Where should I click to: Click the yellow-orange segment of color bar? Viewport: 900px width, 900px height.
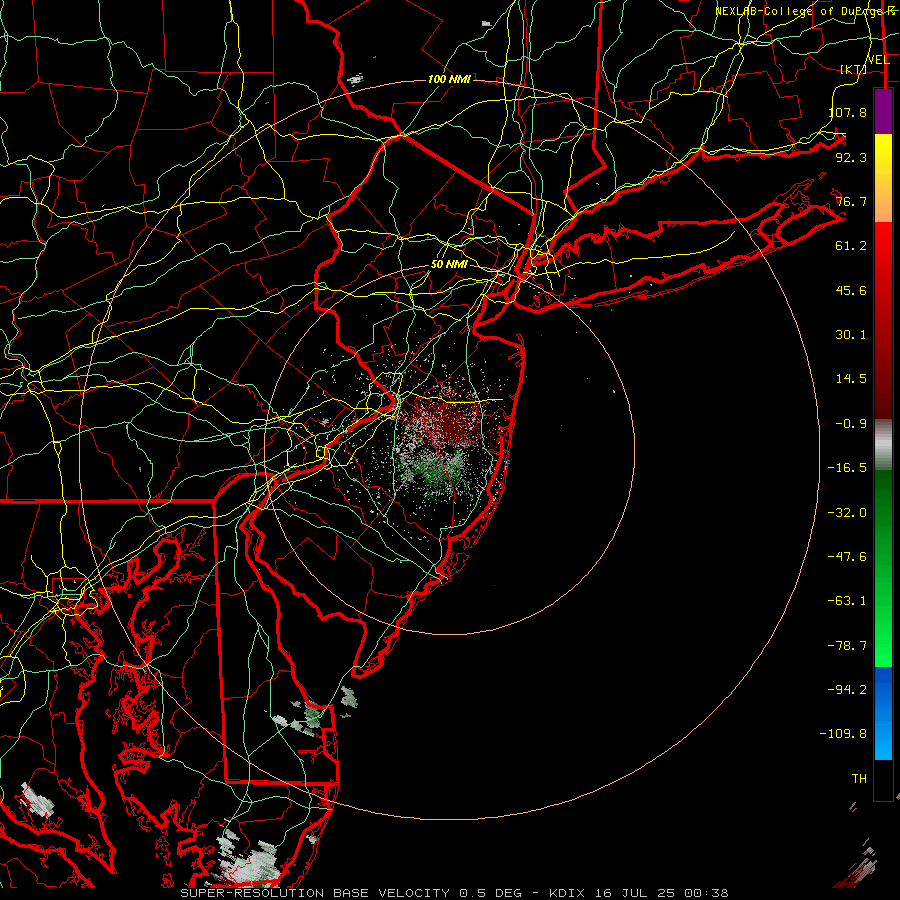[x=883, y=178]
